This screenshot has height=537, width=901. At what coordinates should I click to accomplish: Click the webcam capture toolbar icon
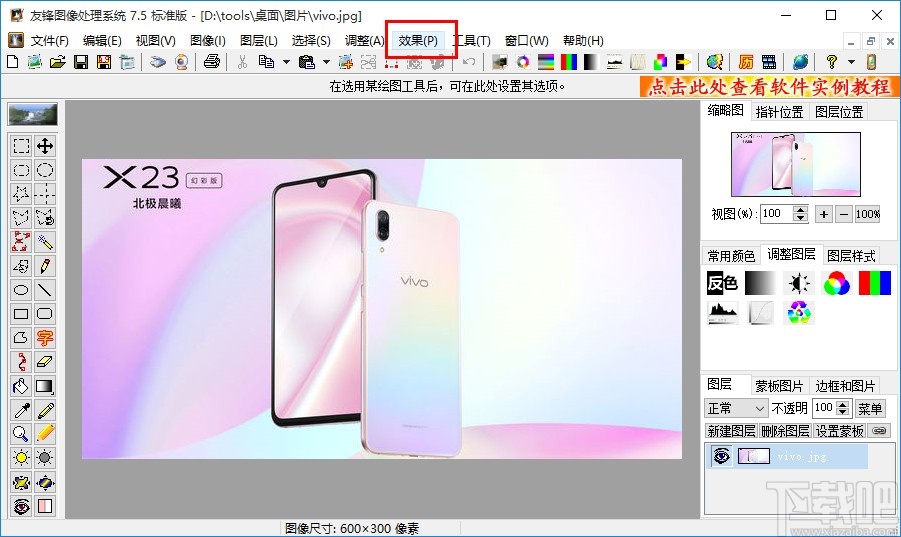182,61
